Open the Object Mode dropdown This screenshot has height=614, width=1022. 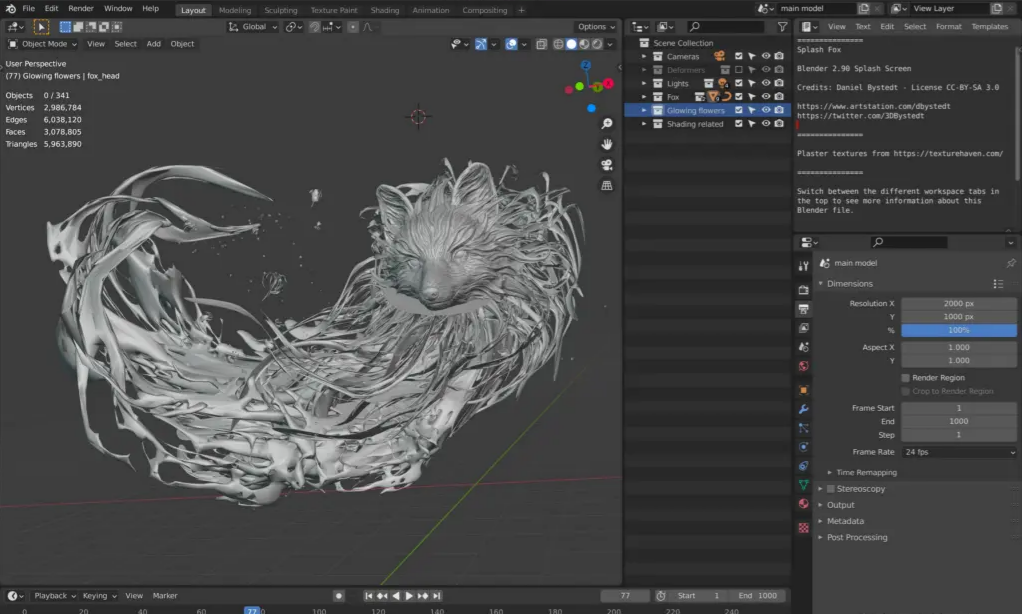(42, 44)
